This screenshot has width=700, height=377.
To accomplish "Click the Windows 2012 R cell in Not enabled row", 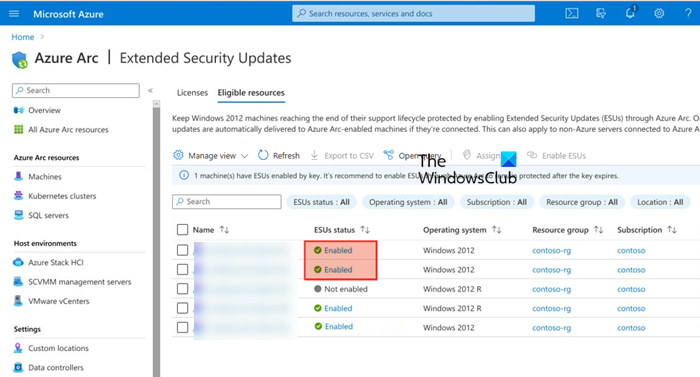I will coord(452,289).
